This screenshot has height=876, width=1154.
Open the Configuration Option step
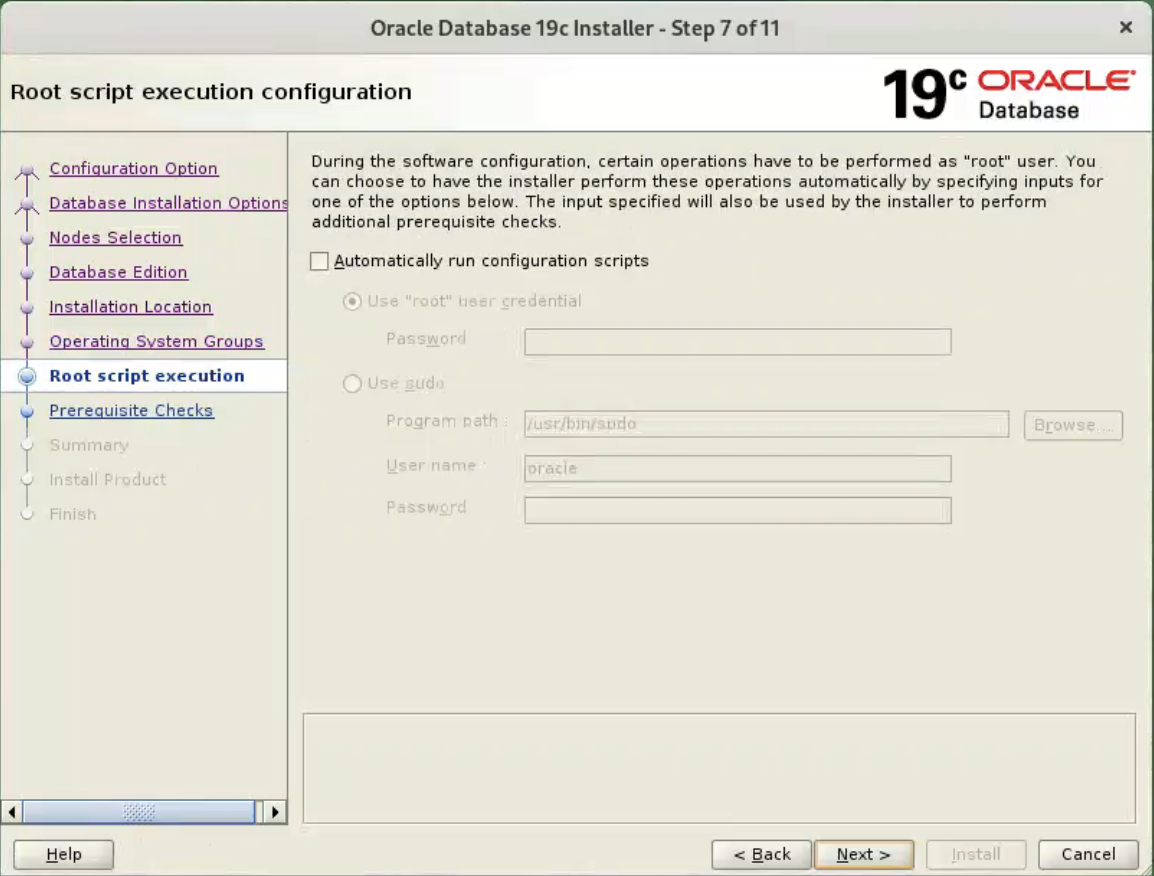(x=133, y=169)
